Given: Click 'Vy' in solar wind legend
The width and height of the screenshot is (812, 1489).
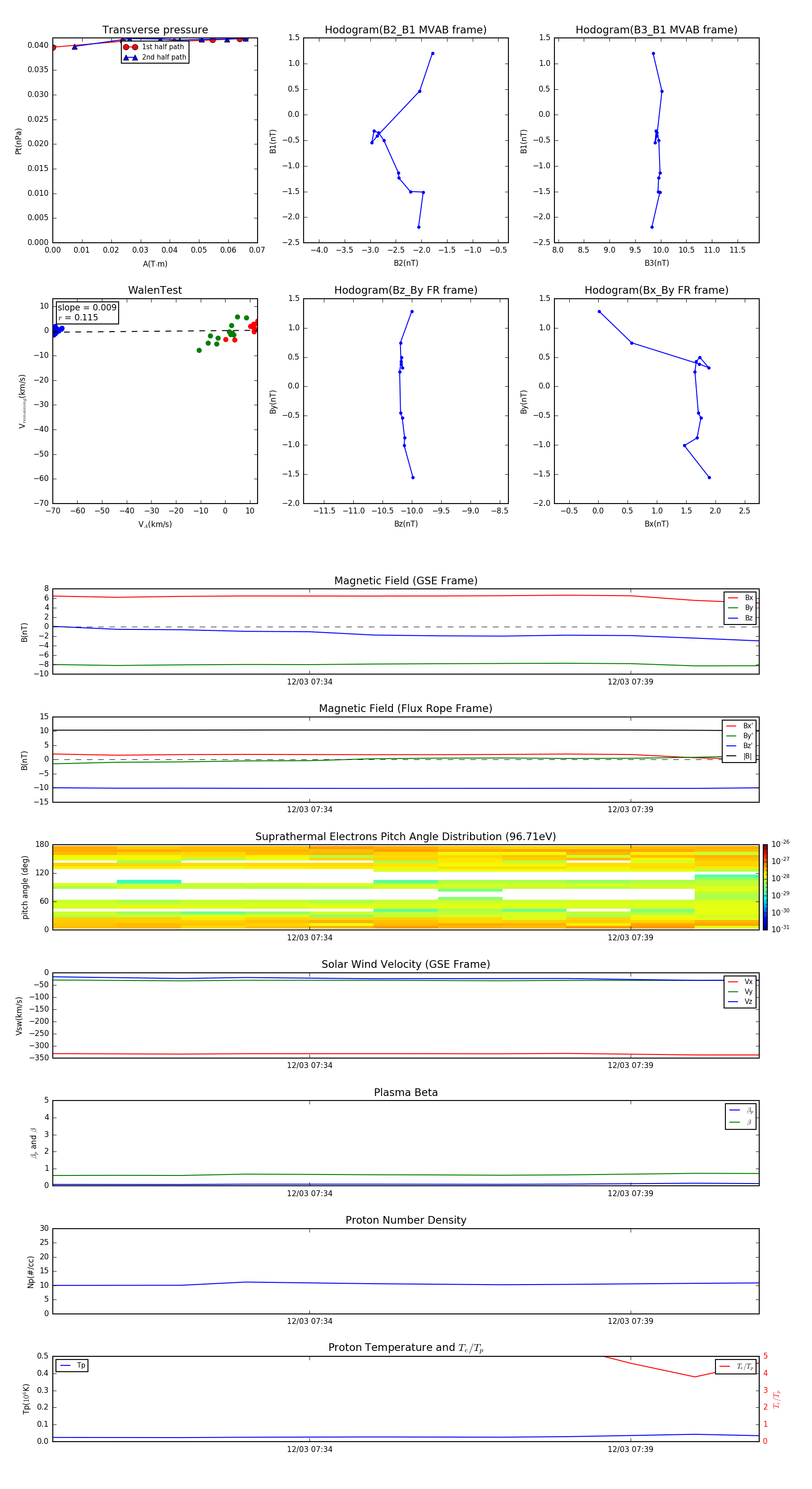Looking at the screenshot, I should 748,992.
